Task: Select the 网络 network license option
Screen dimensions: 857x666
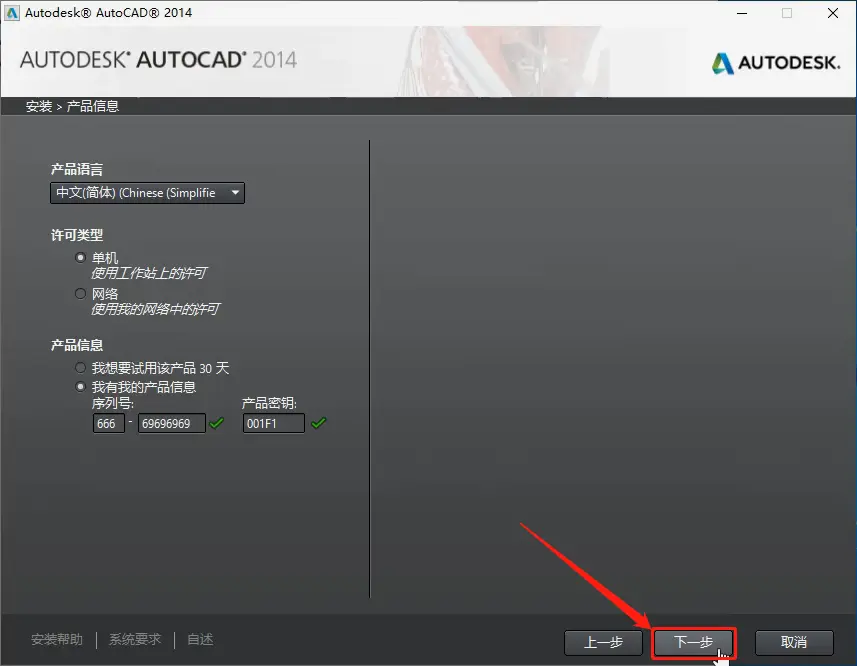Action: (80, 293)
